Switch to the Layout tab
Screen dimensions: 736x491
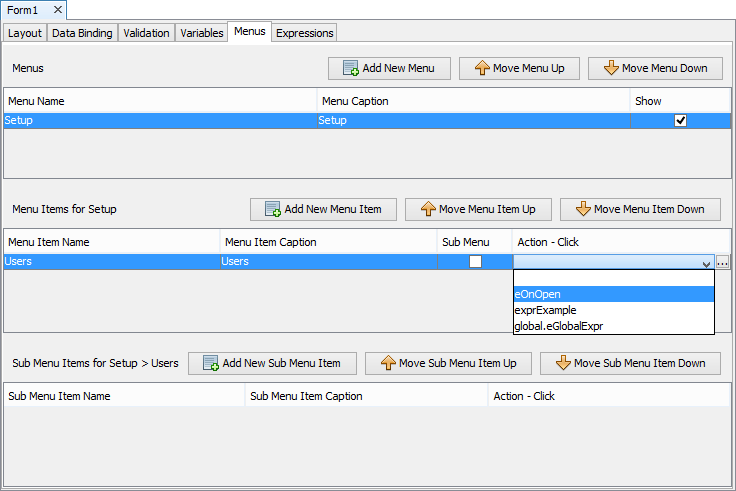coord(25,33)
